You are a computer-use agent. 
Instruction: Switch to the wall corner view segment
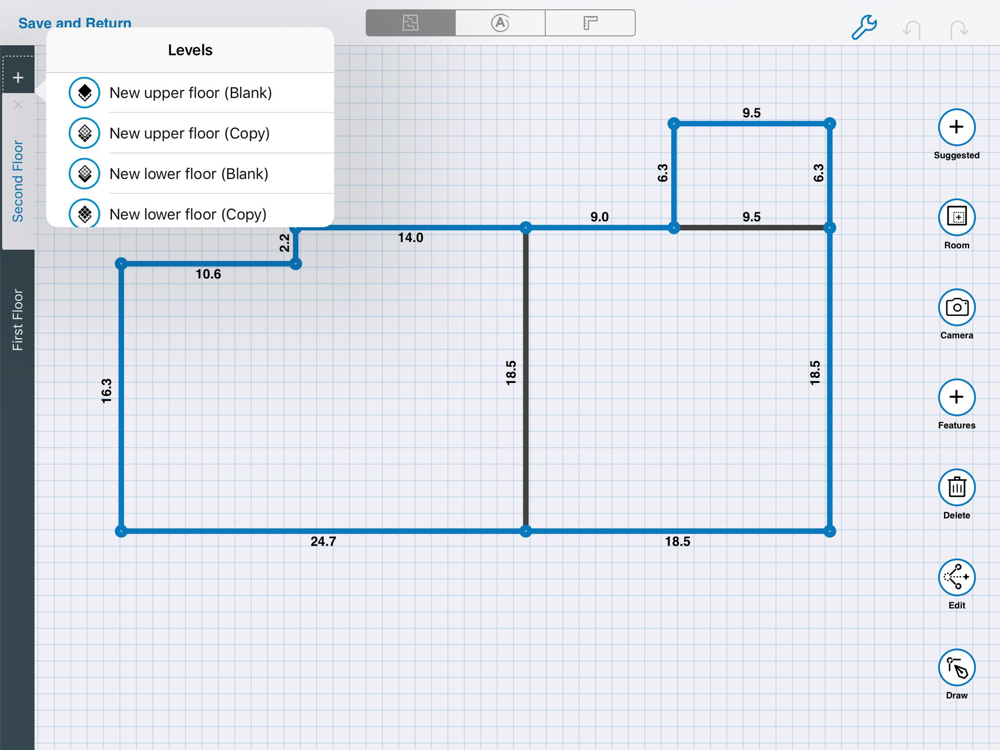590,23
